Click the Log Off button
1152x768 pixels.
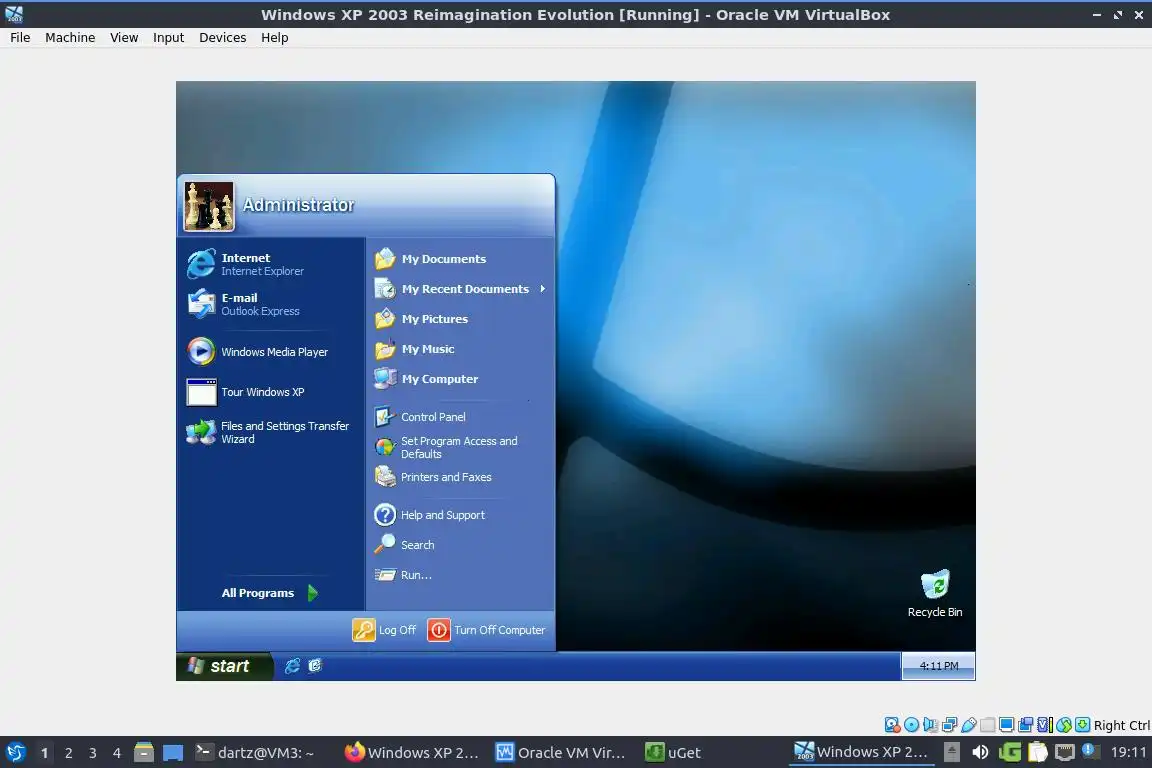click(384, 630)
